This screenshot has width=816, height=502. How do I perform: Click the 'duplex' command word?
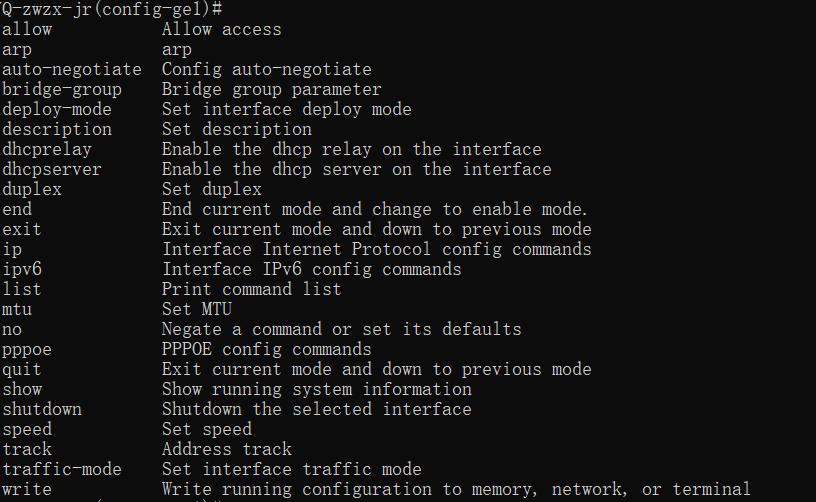(32, 189)
